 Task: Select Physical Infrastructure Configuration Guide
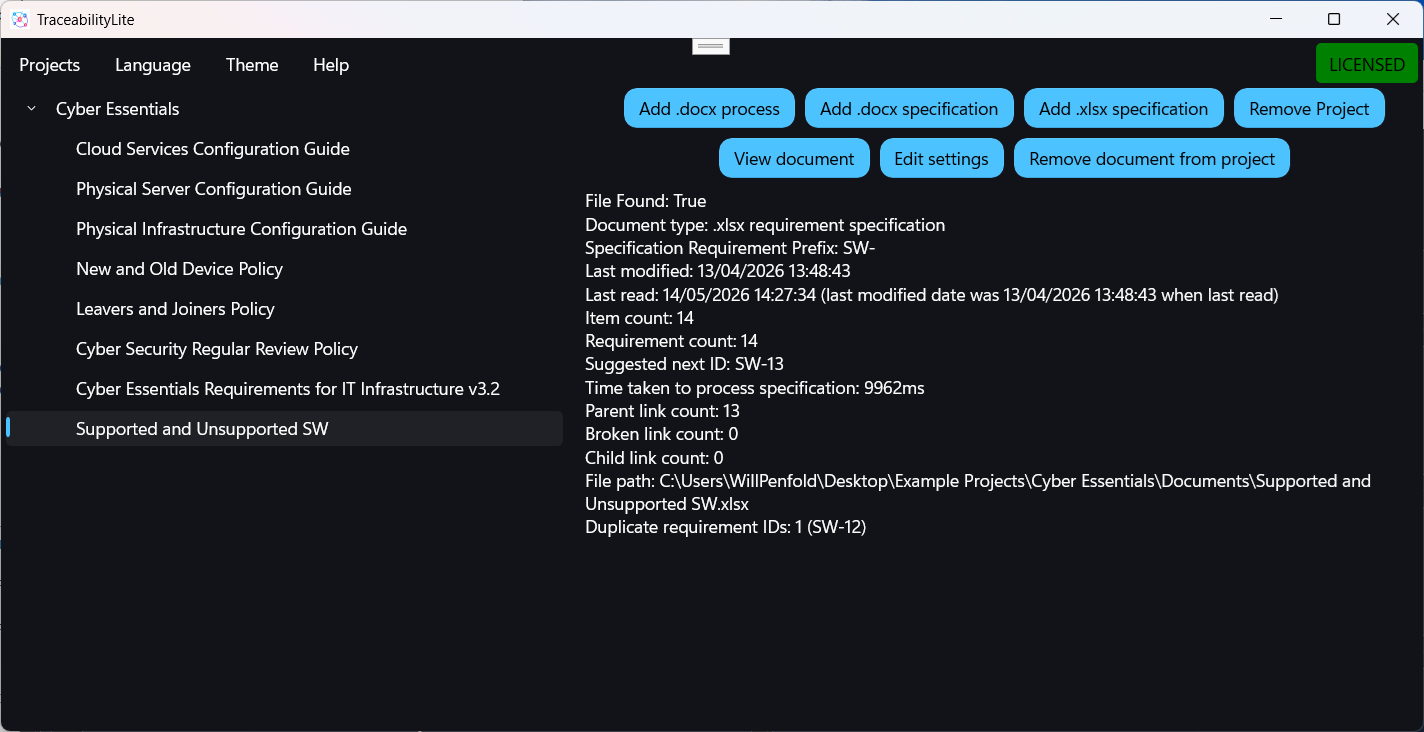click(241, 229)
